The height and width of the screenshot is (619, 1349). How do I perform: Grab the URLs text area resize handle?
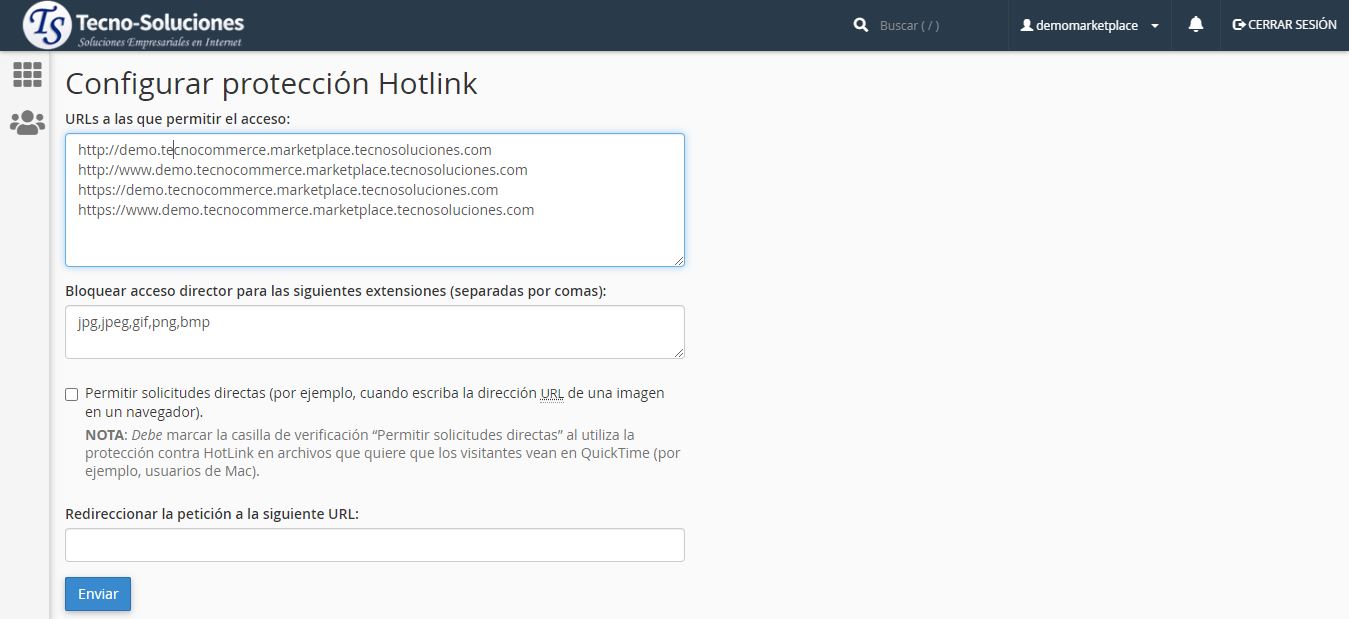coord(679,261)
